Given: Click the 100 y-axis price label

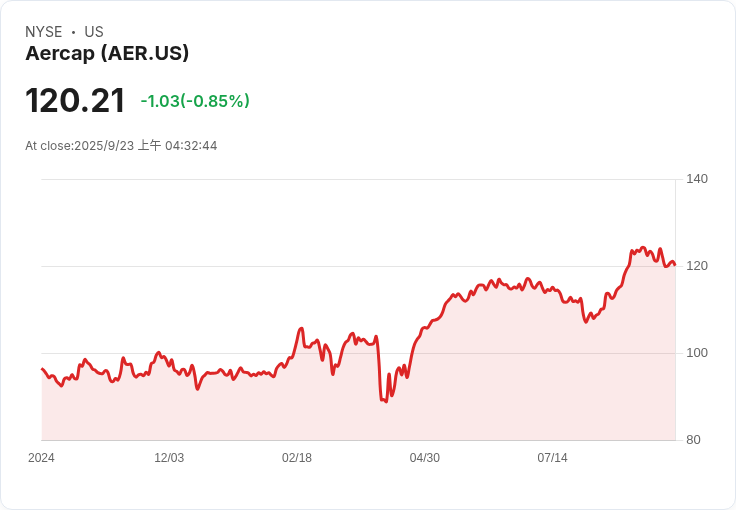Looking at the screenshot, I should click(x=696, y=353).
